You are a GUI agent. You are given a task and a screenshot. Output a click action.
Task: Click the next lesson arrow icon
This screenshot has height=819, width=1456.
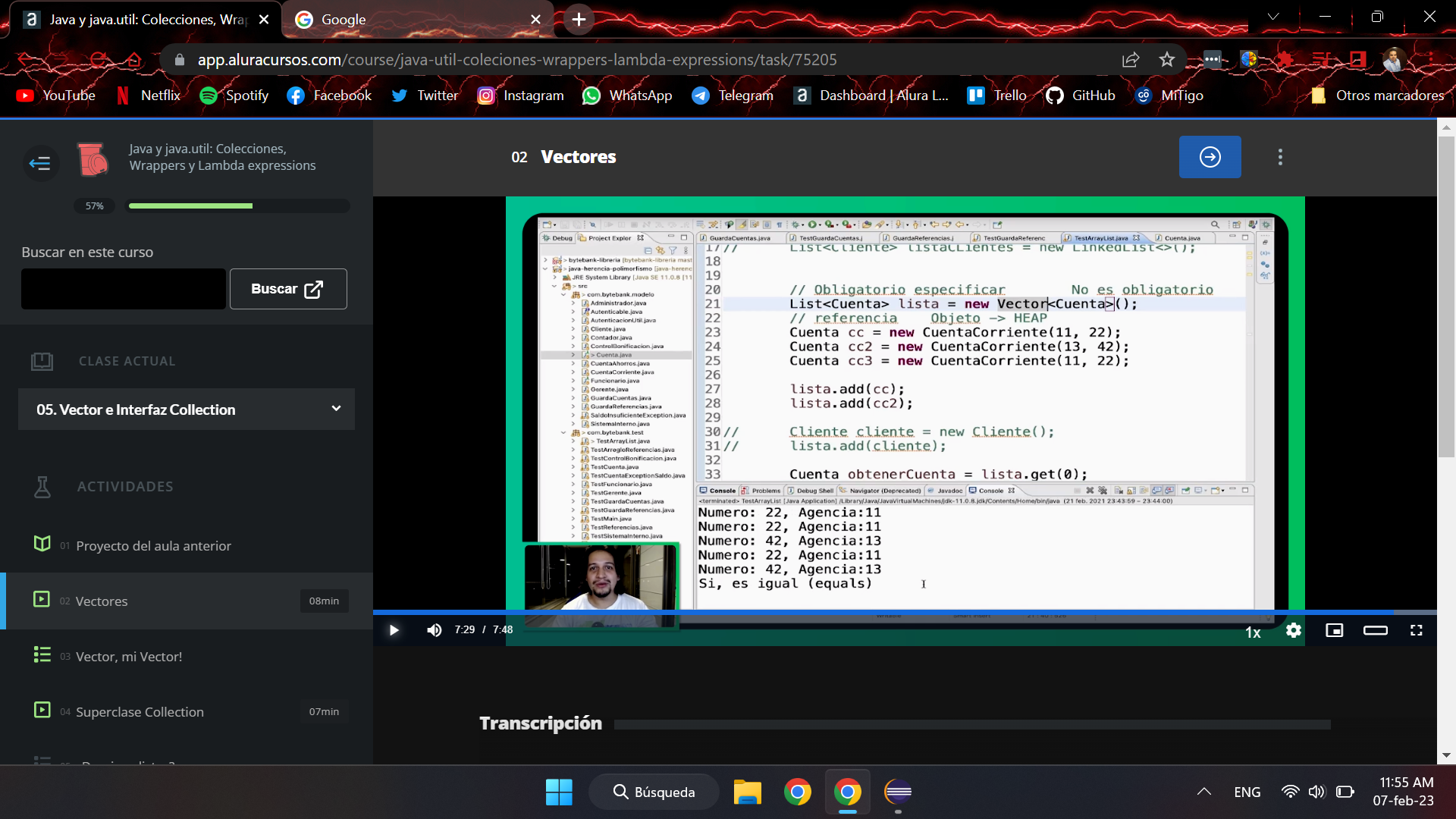pos(1211,157)
